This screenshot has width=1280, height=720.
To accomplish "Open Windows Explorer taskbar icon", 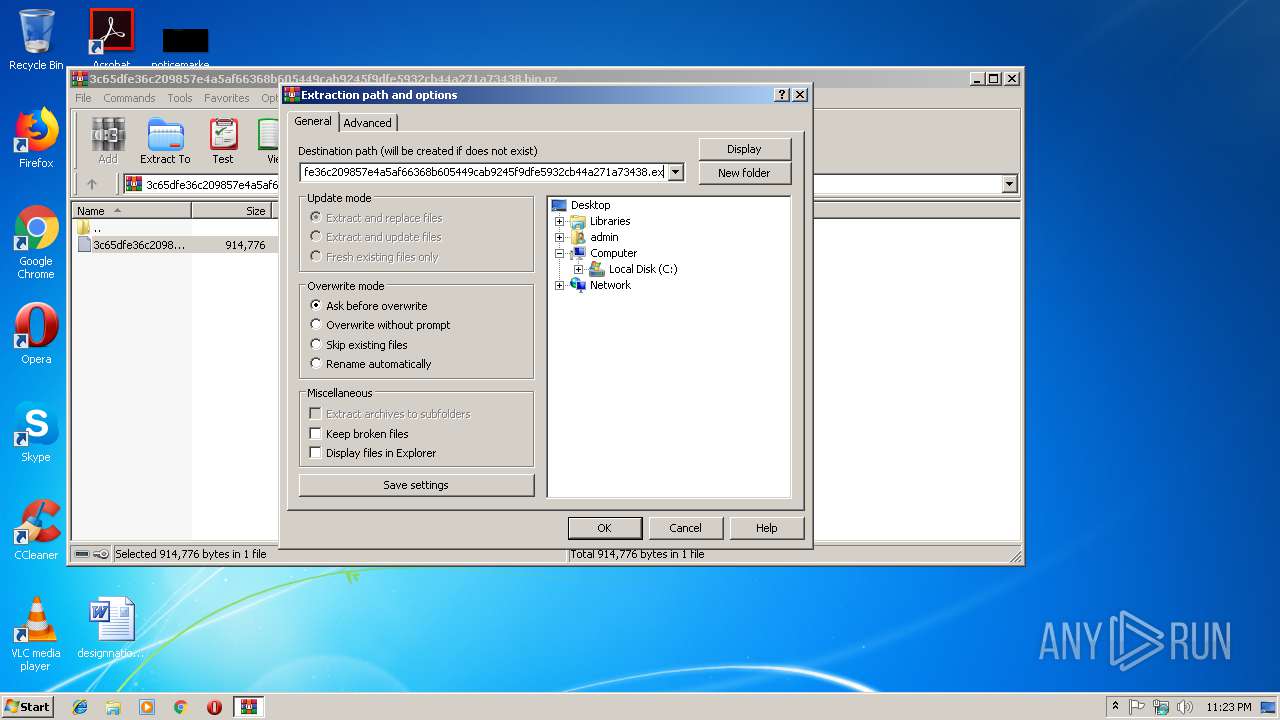I will (113, 707).
